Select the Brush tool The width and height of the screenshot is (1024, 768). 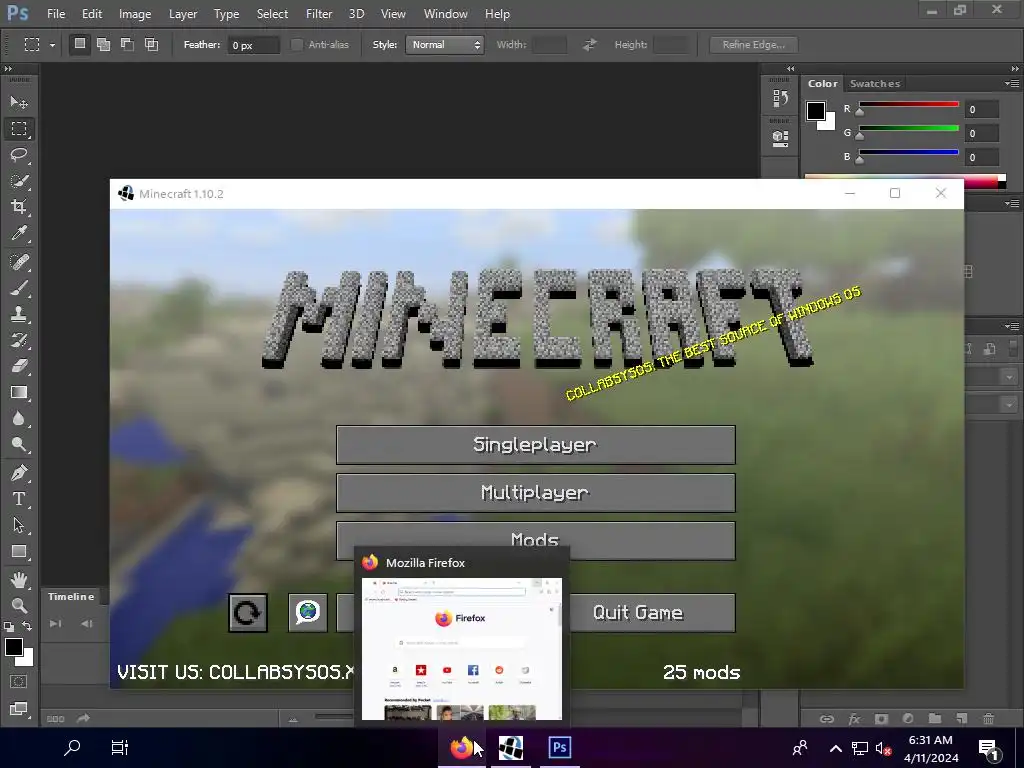coord(19,288)
